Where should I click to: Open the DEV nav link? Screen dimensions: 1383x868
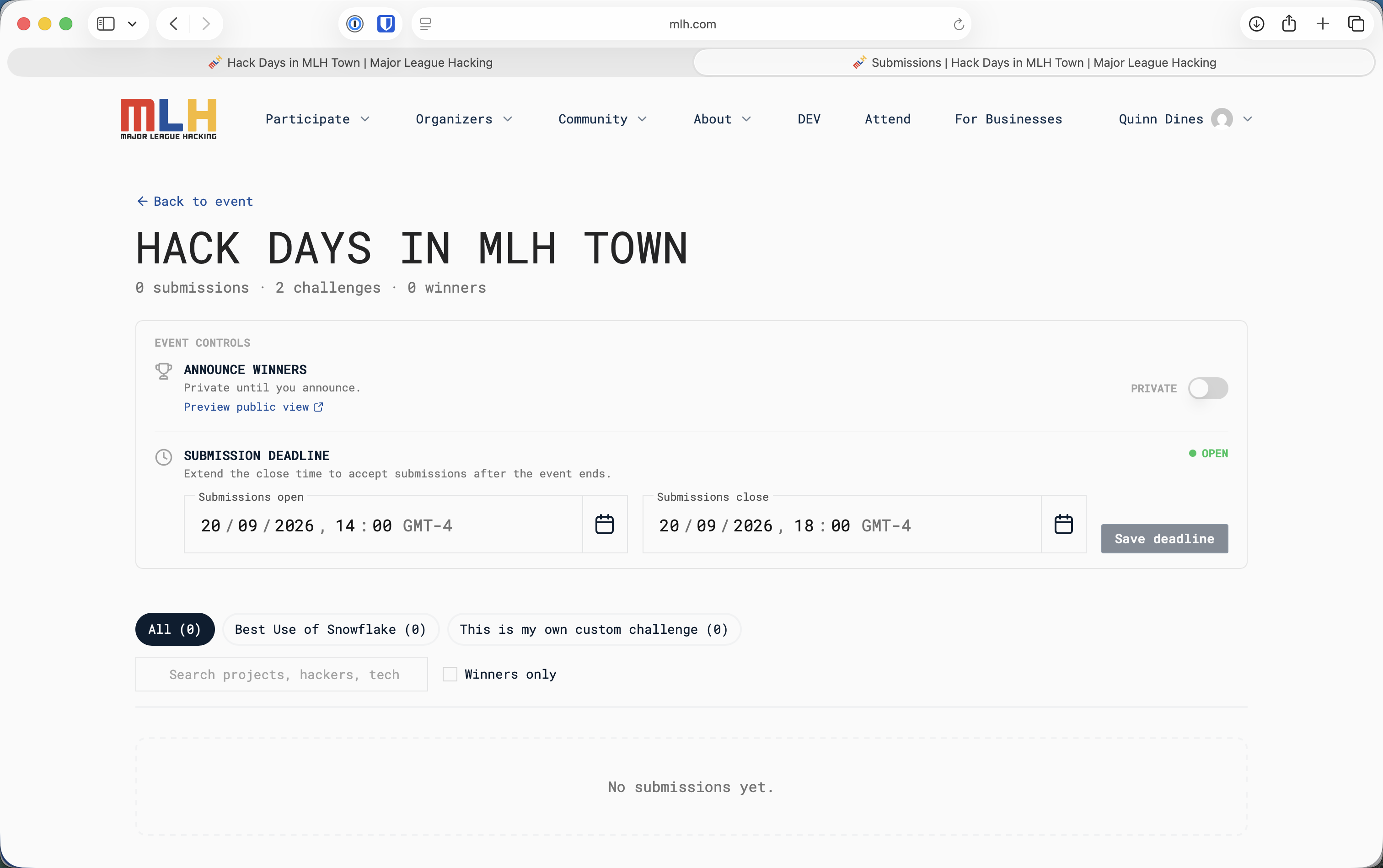point(809,119)
